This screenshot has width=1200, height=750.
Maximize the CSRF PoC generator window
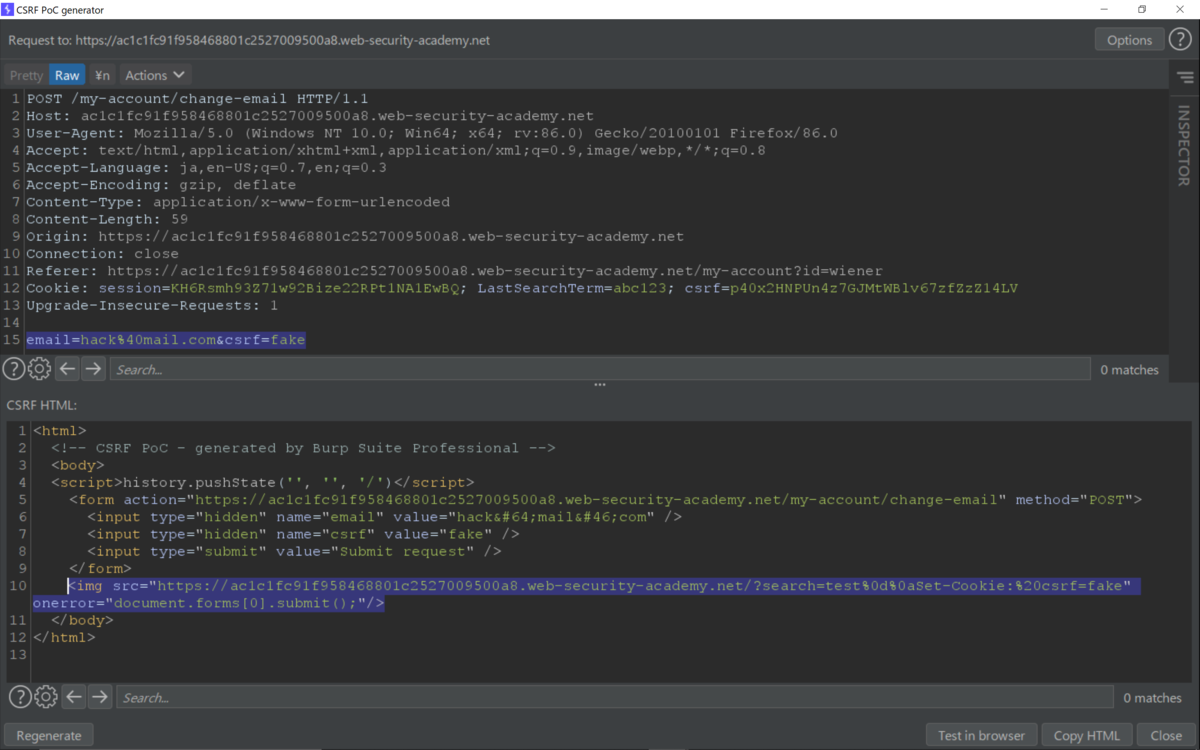tap(1142, 9)
